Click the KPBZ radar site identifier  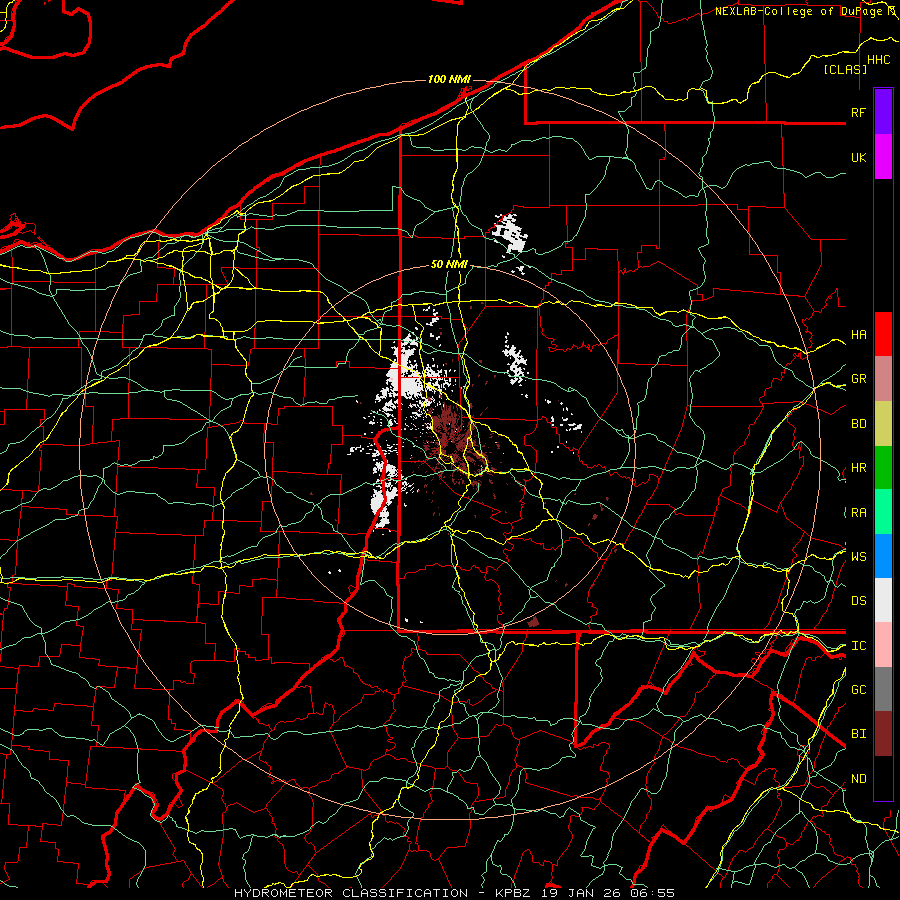pyautogui.click(x=511, y=893)
